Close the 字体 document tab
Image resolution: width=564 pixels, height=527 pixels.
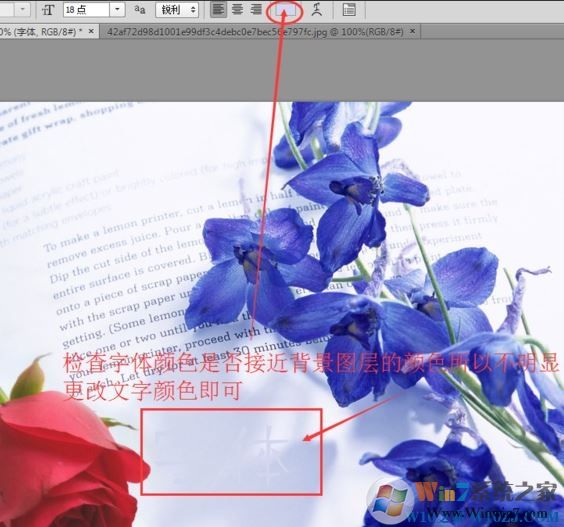pos(91,31)
